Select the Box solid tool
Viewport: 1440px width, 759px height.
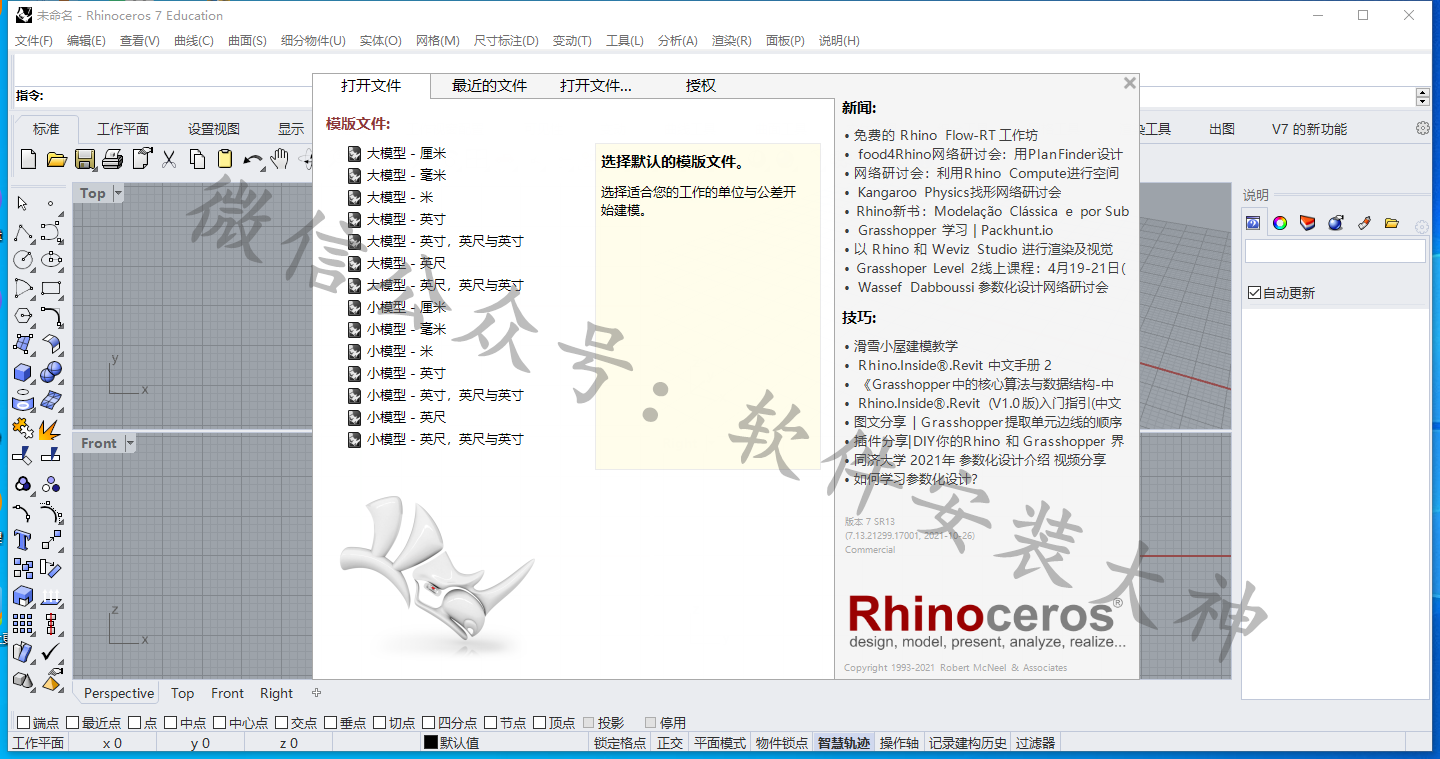pos(23,372)
